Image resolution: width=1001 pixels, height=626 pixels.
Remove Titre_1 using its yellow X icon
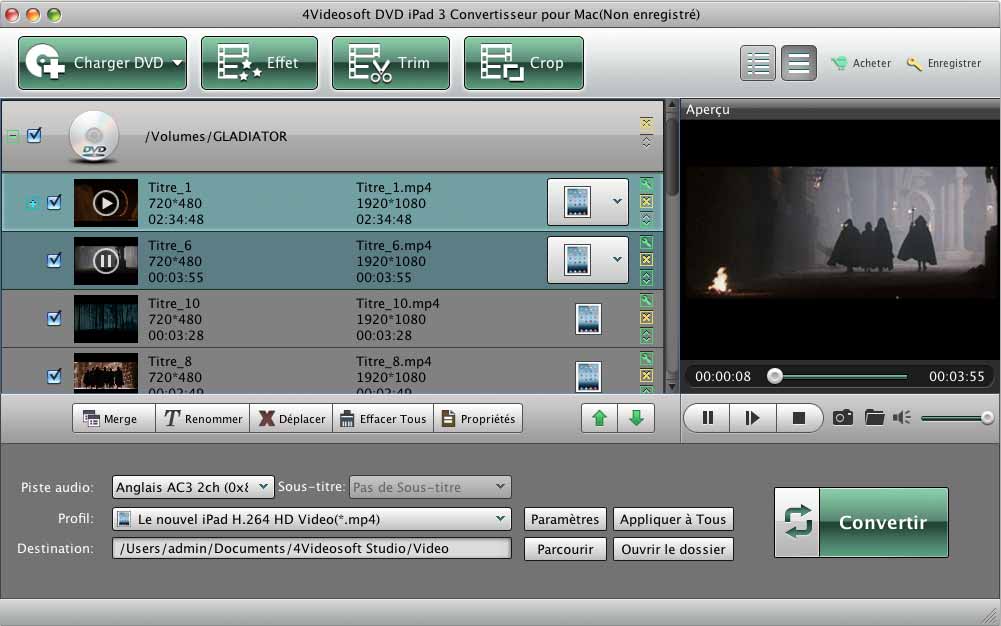[646, 202]
